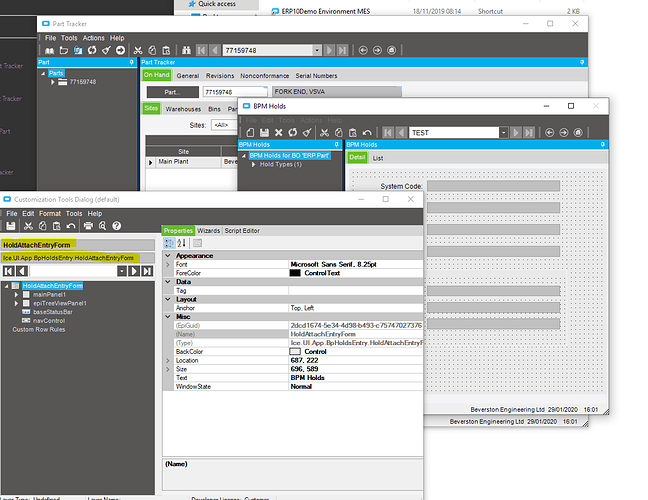Screen dimensions: 648x500
Task: Click Print icon in Customization Tools toolbar
Action: [x=88, y=226]
